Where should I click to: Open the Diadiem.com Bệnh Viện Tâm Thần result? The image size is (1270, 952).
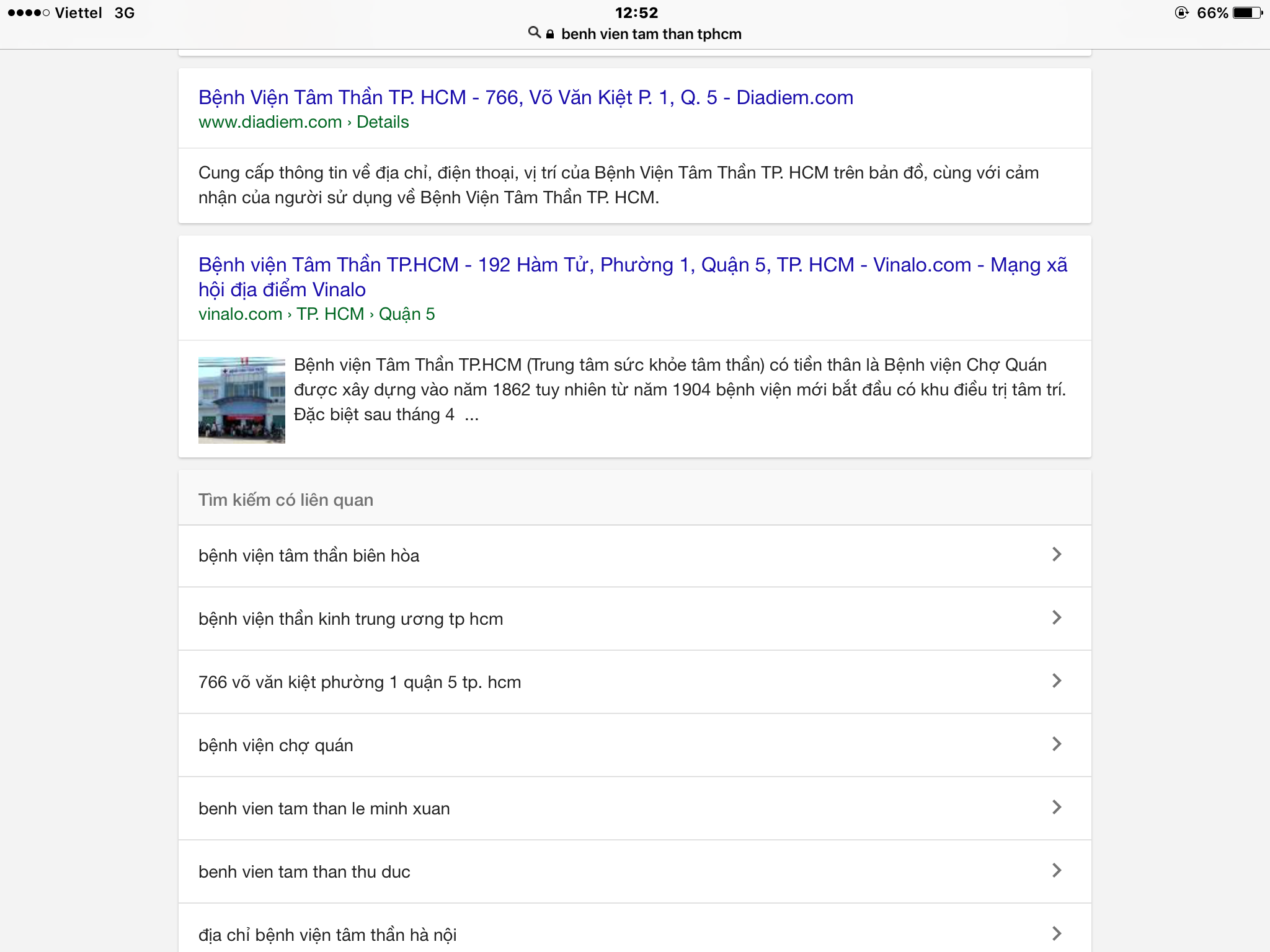[x=525, y=97]
